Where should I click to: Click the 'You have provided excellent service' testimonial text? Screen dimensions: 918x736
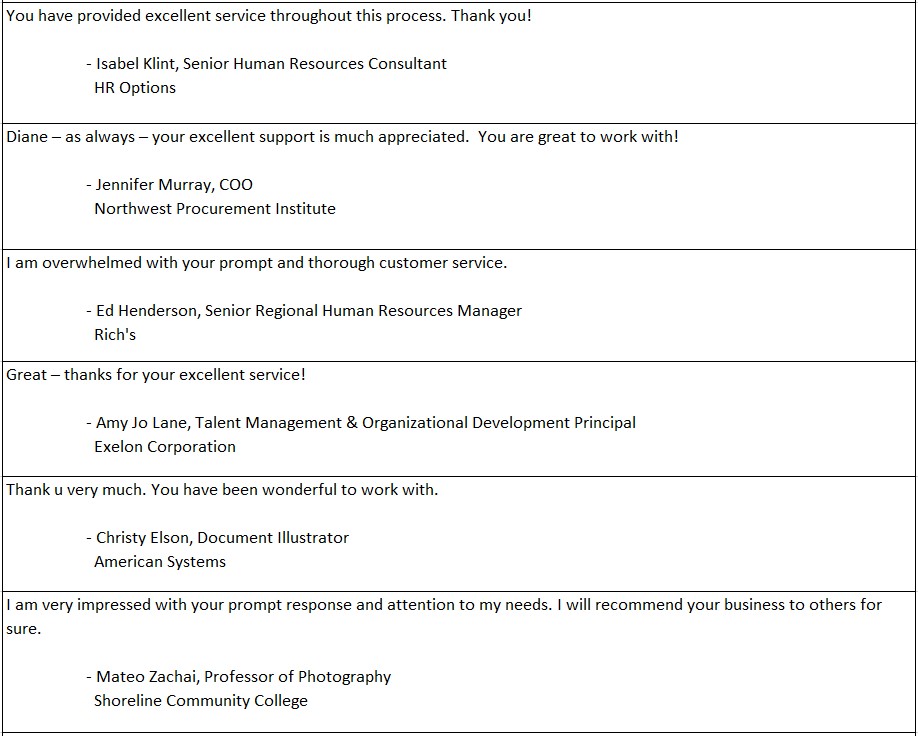tap(269, 16)
